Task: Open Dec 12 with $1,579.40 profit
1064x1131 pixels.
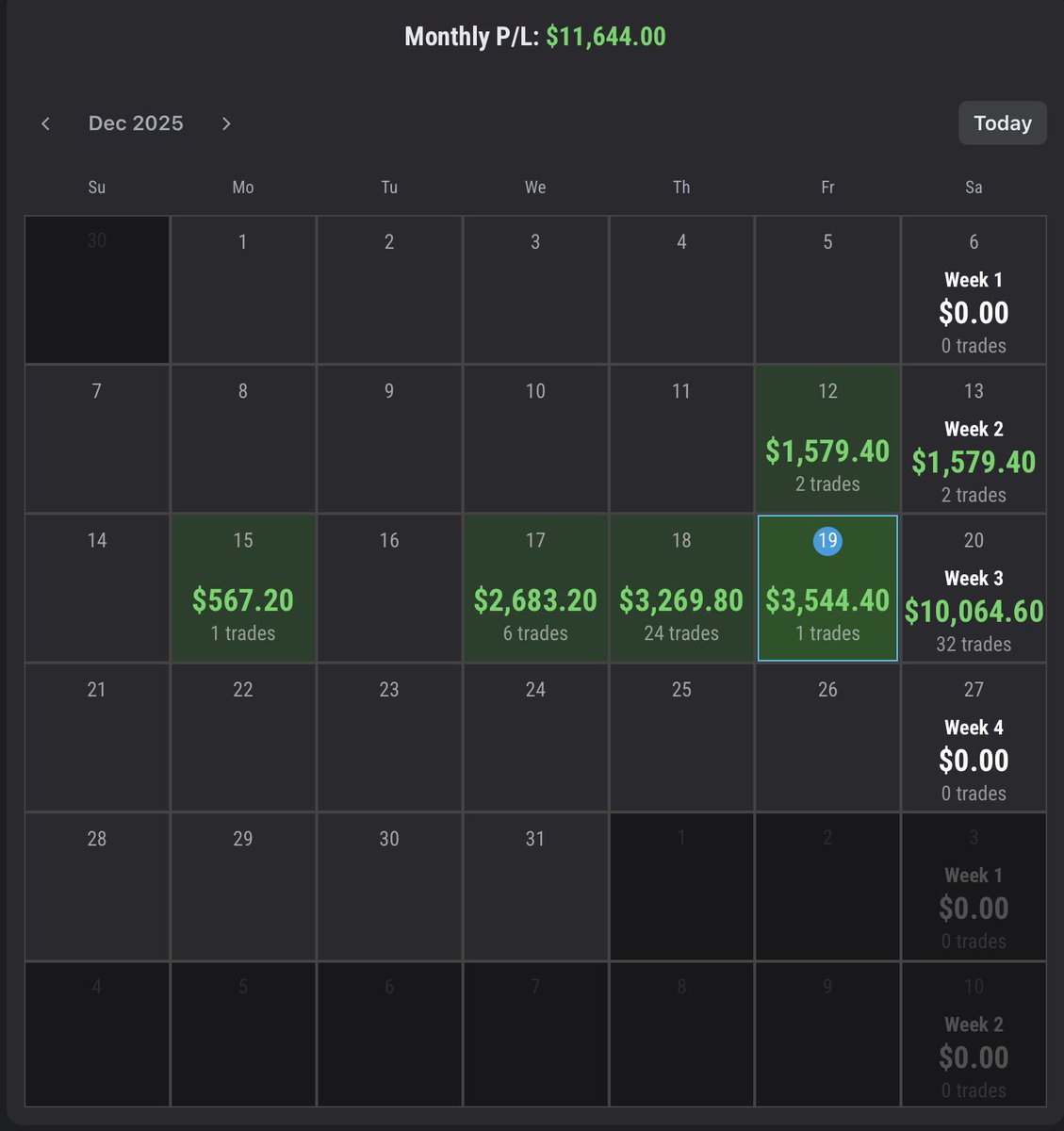Action: coord(827,439)
